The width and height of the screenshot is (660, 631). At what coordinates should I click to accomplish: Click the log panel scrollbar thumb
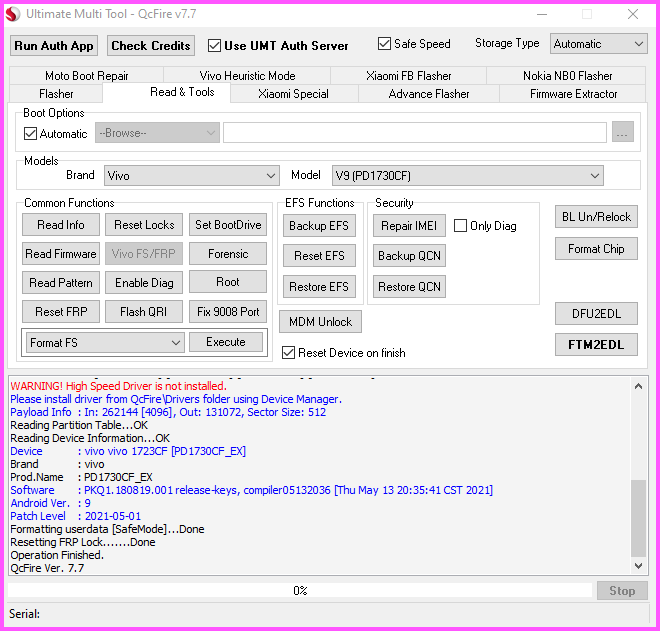coord(639,518)
